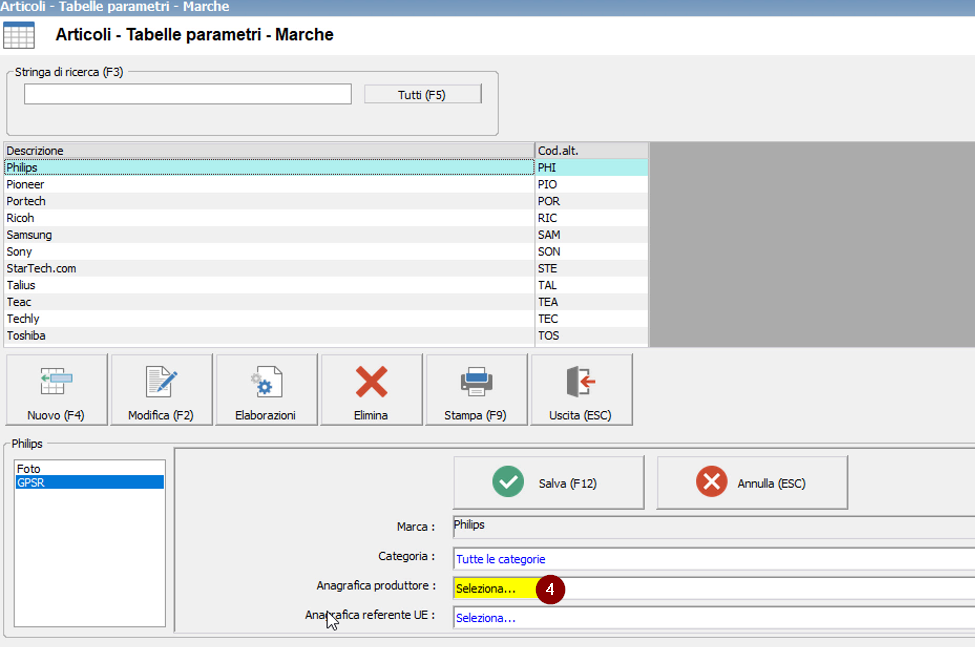This screenshot has height=647, width=975.
Task: Select the Foto item in left list
Action: 90,469
